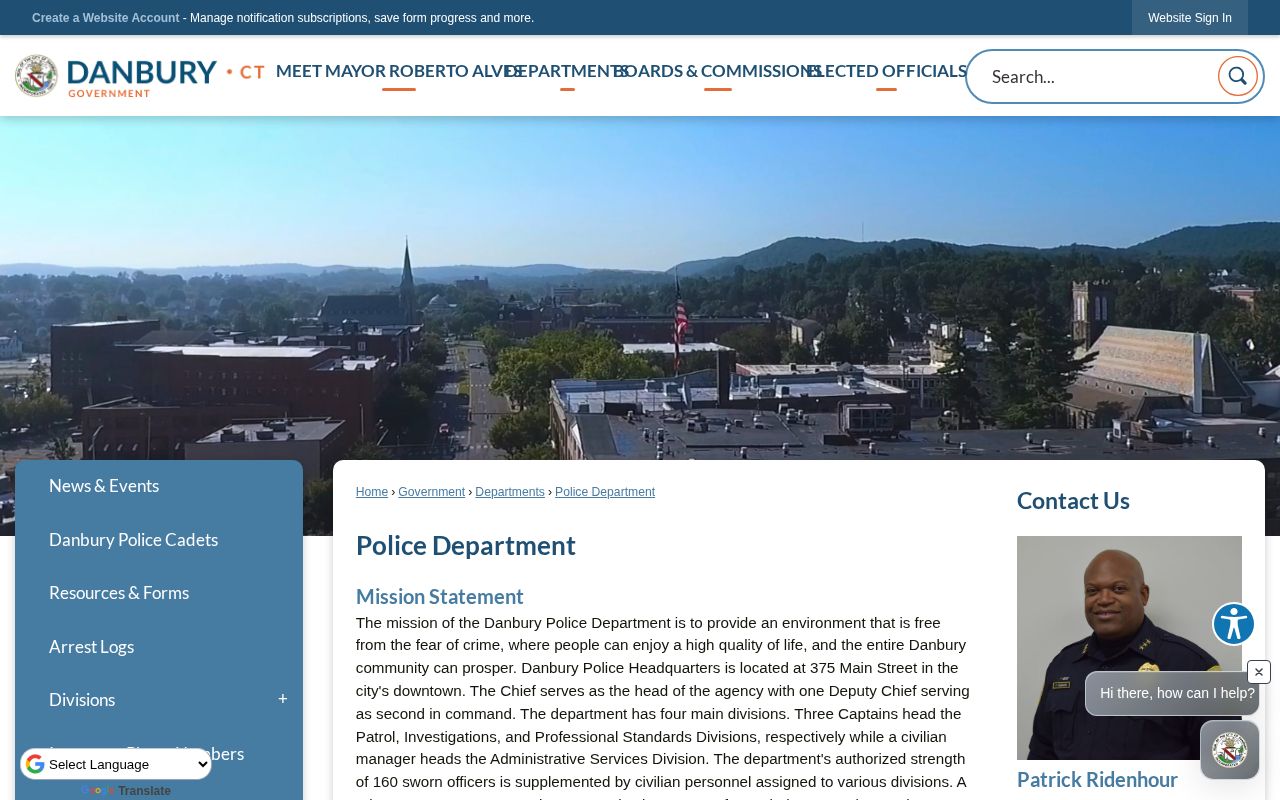Go to Departments breadcrumb
Image resolution: width=1280 pixels, height=800 pixels.
(510, 492)
